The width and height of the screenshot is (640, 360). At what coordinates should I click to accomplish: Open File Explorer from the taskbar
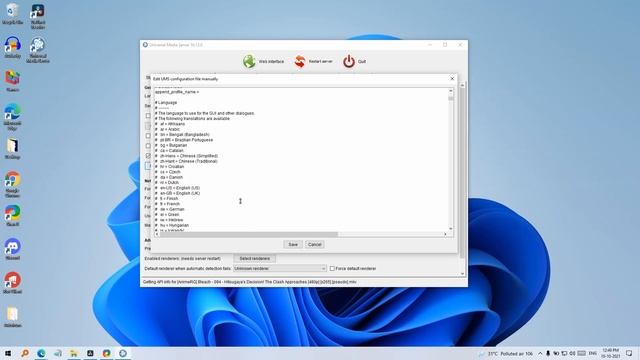(73, 353)
